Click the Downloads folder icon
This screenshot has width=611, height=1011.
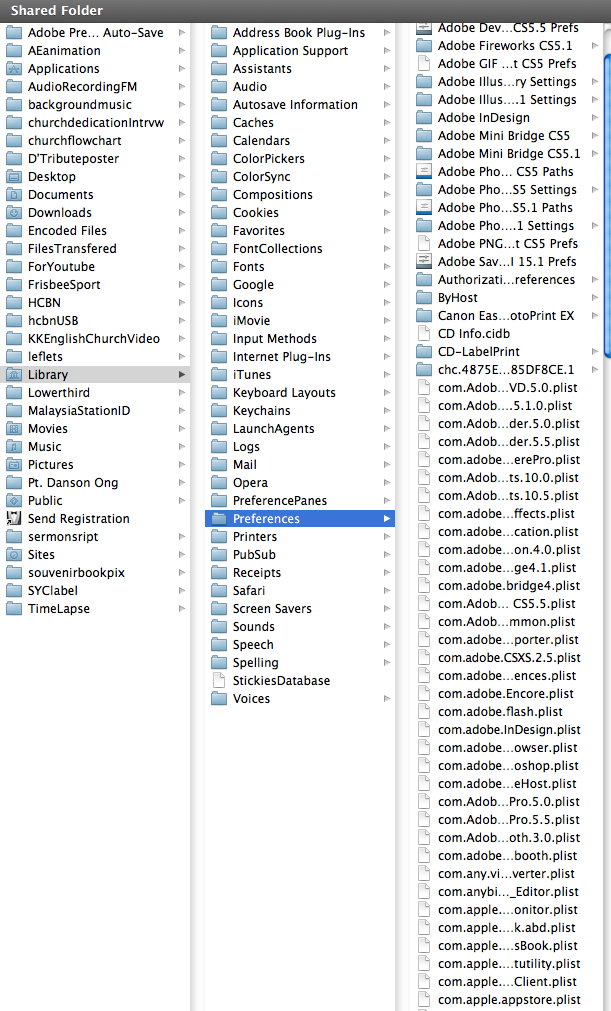pos(14,213)
